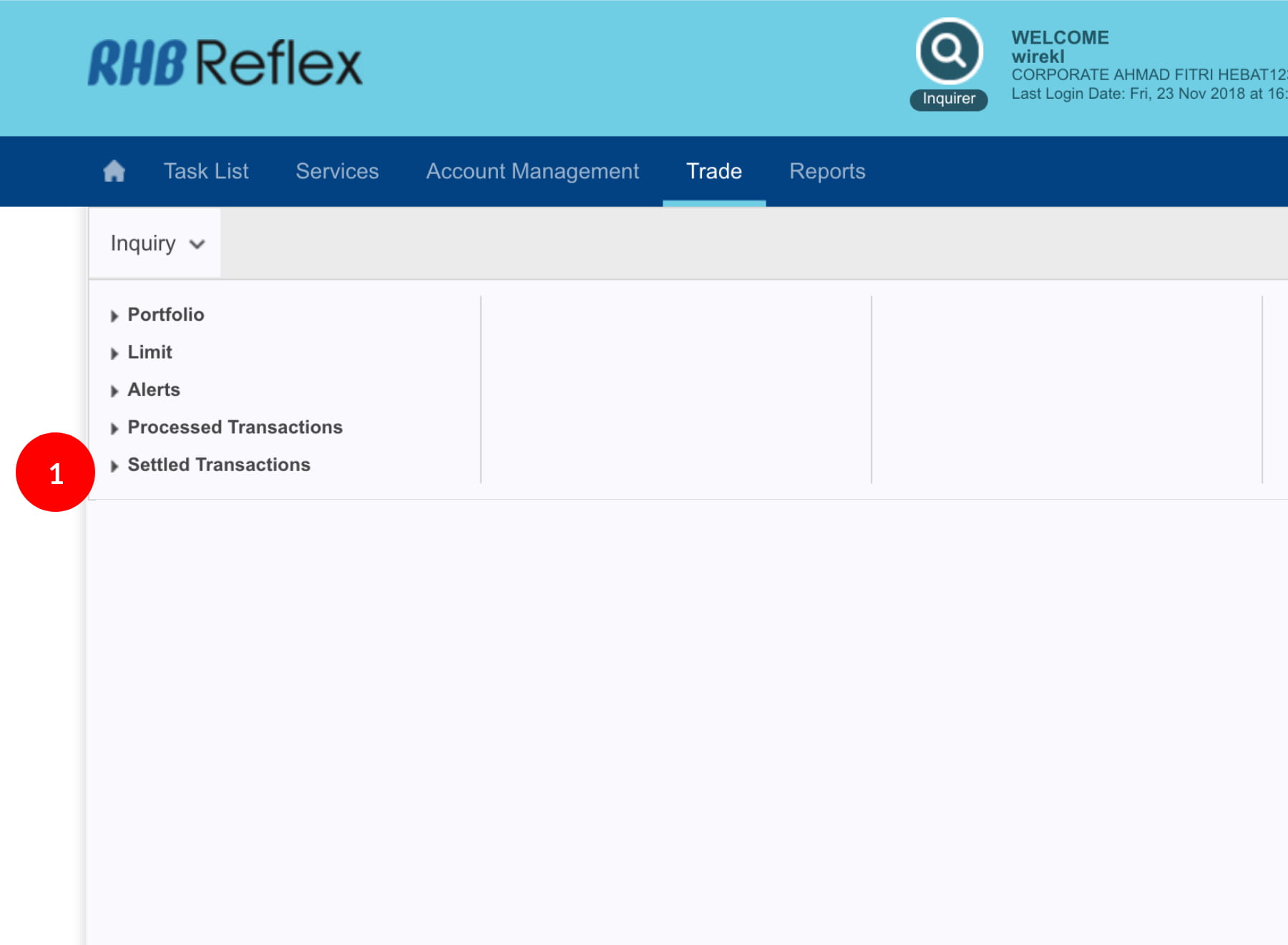Click the RHB Reflex logo
Viewport: 1288px width, 945px height.
pyautogui.click(x=225, y=63)
